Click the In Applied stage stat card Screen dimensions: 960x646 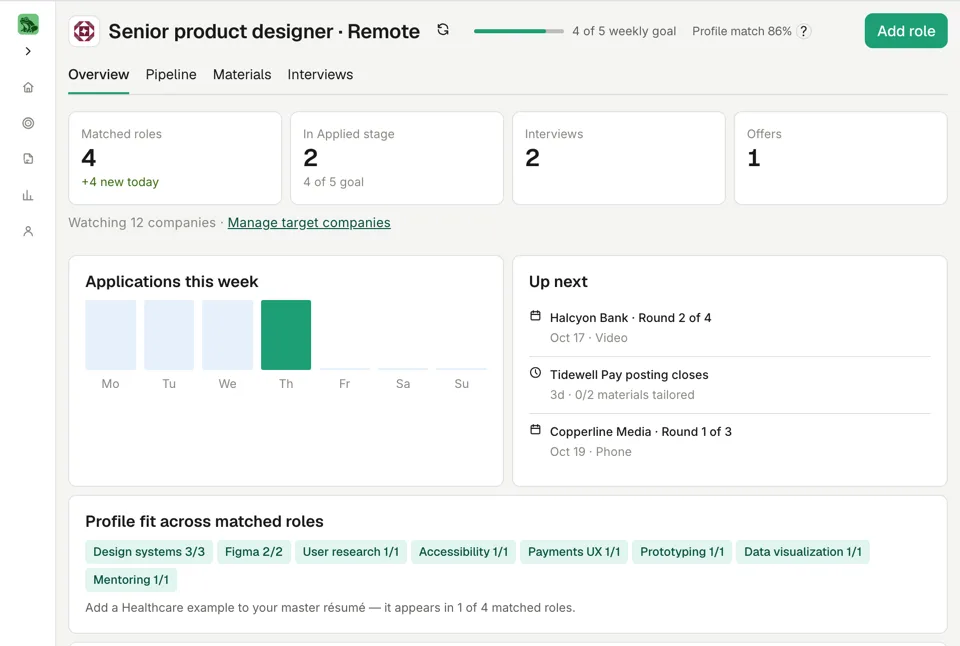pos(397,158)
